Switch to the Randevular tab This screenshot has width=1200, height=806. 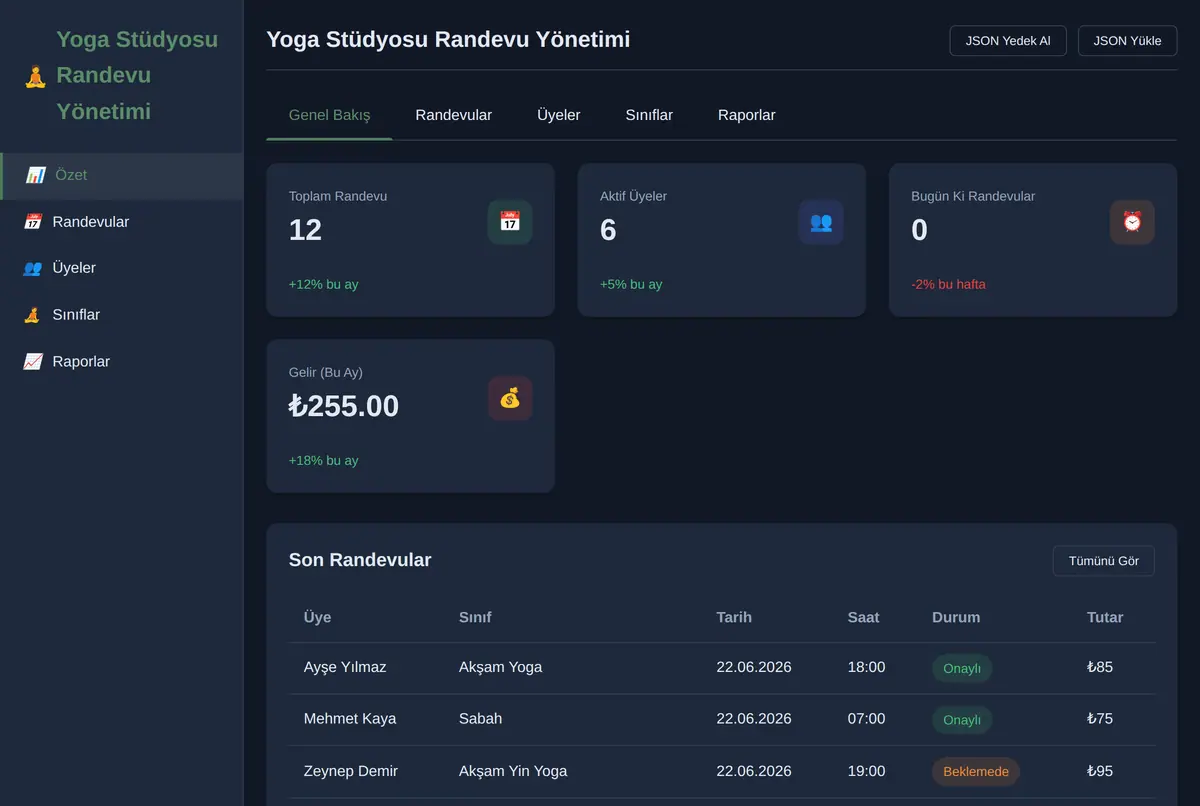454,115
